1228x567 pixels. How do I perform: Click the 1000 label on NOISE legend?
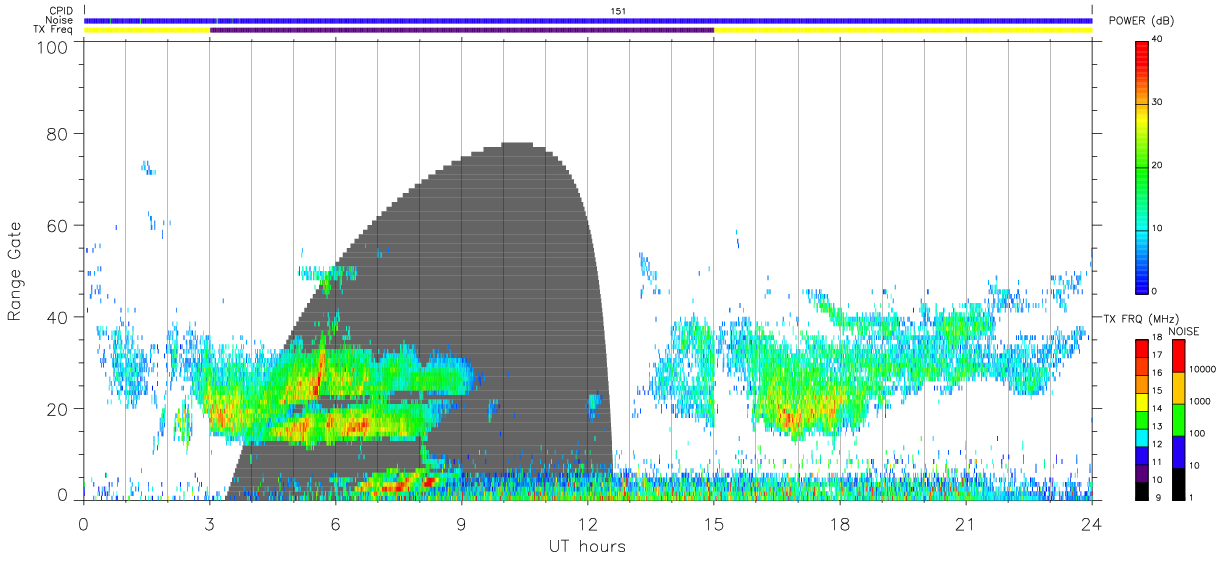(x=1200, y=402)
